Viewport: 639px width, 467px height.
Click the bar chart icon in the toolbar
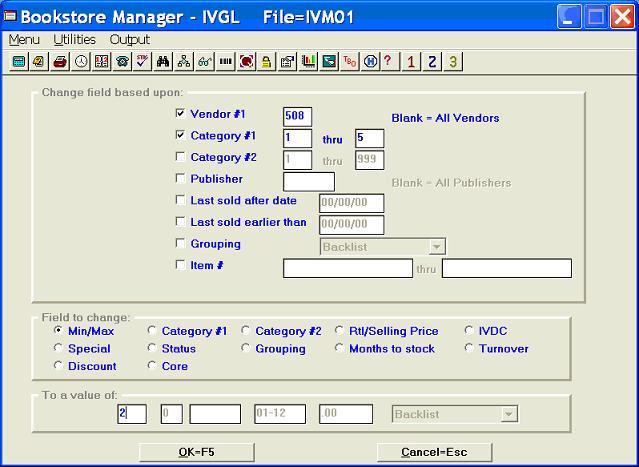[307, 61]
